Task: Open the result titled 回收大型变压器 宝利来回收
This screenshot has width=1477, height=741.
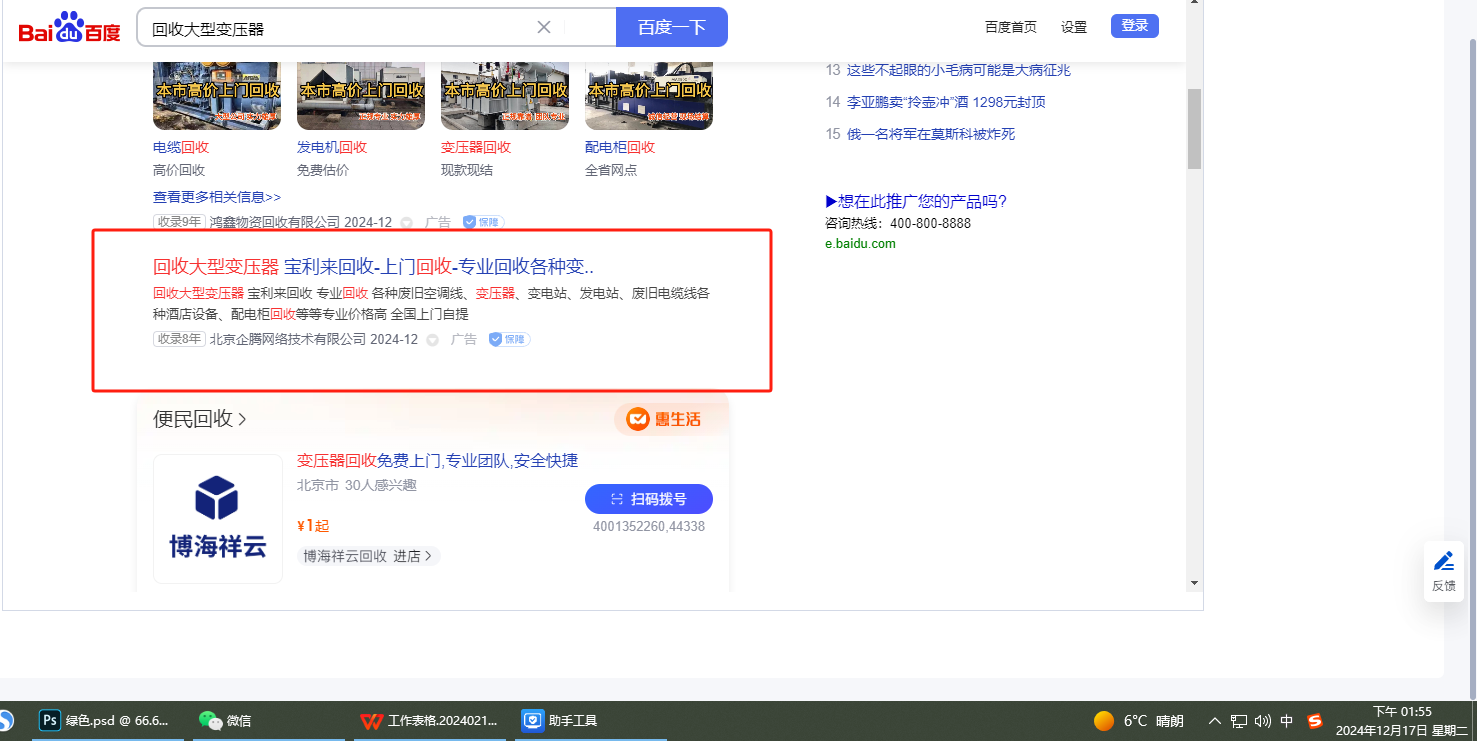Action: pyautogui.click(x=373, y=266)
